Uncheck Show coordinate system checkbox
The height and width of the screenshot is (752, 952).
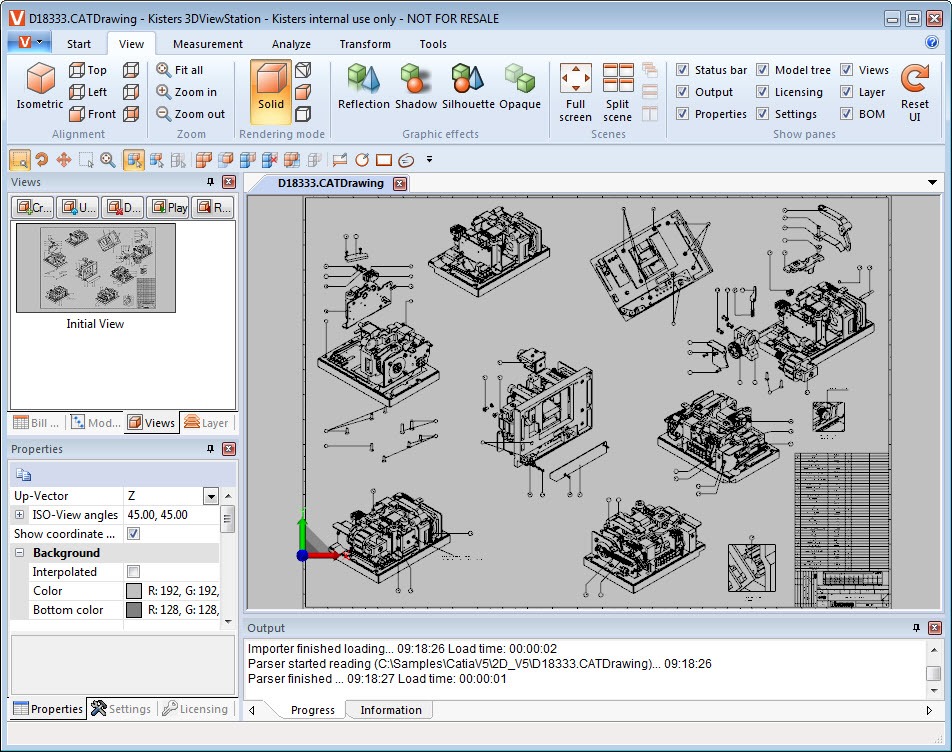(x=134, y=534)
